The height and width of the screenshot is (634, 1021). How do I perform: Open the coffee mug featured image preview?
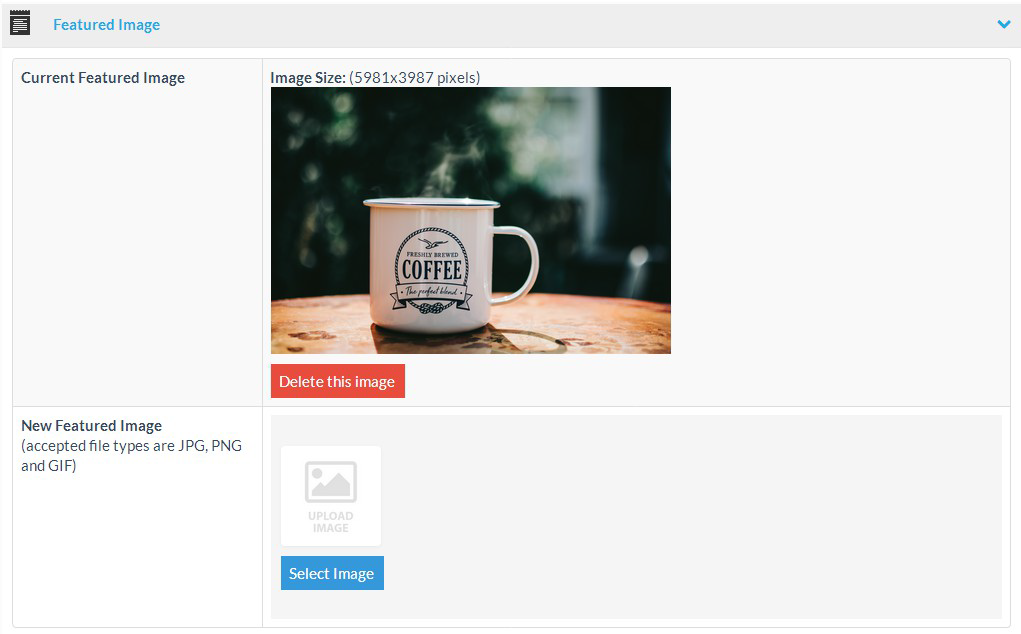pos(470,220)
